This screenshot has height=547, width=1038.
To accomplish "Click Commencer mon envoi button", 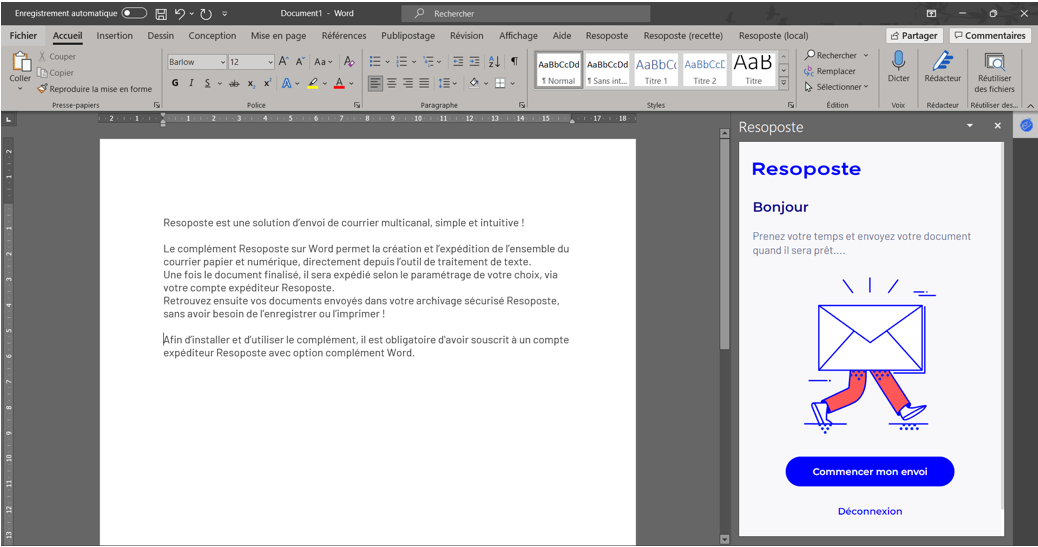I will pyautogui.click(x=870, y=472).
